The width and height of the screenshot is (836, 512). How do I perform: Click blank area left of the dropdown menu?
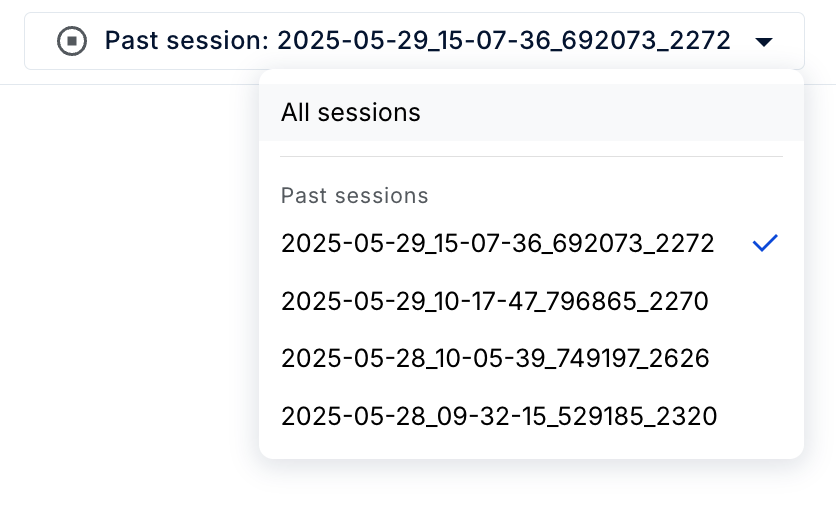click(x=128, y=267)
